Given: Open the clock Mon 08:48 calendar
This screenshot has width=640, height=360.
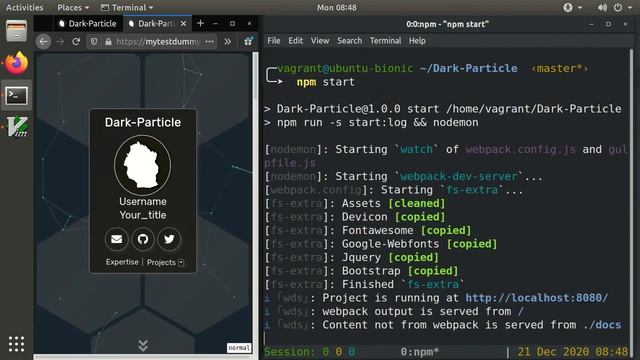Looking at the screenshot, I should (x=337, y=7).
